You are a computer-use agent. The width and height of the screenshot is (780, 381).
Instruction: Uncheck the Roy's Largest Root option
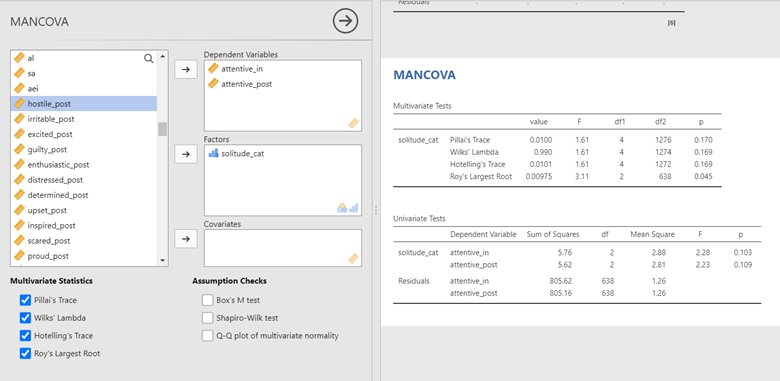(x=25, y=353)
